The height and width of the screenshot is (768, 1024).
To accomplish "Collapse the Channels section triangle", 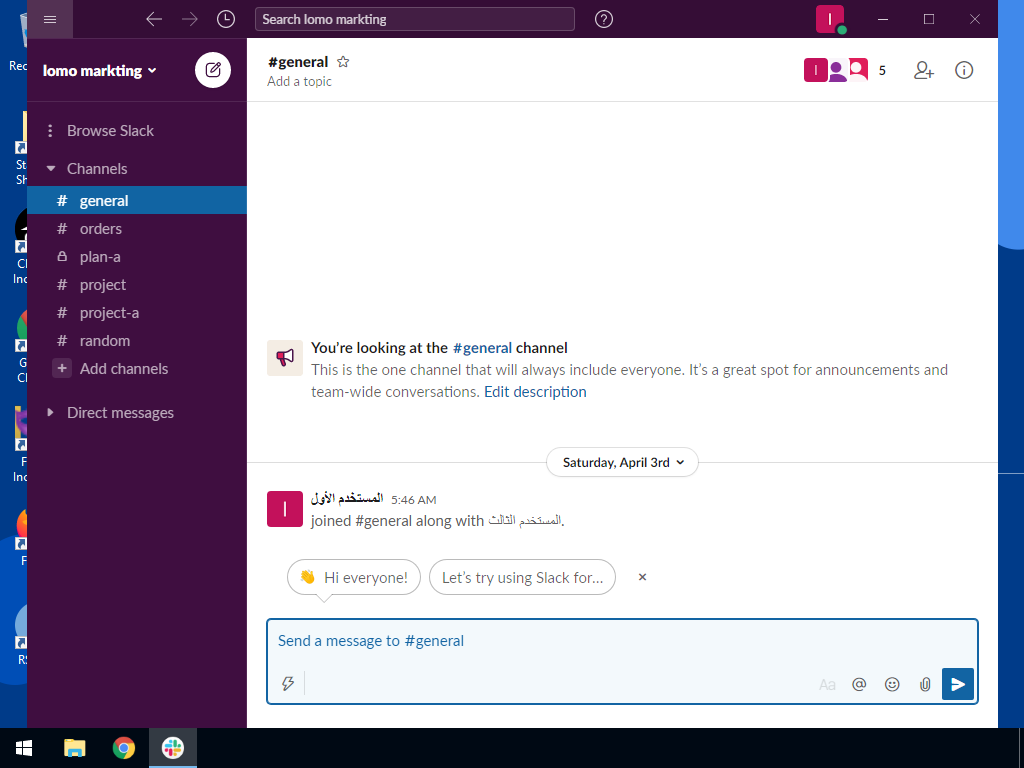I will (51, 168).
